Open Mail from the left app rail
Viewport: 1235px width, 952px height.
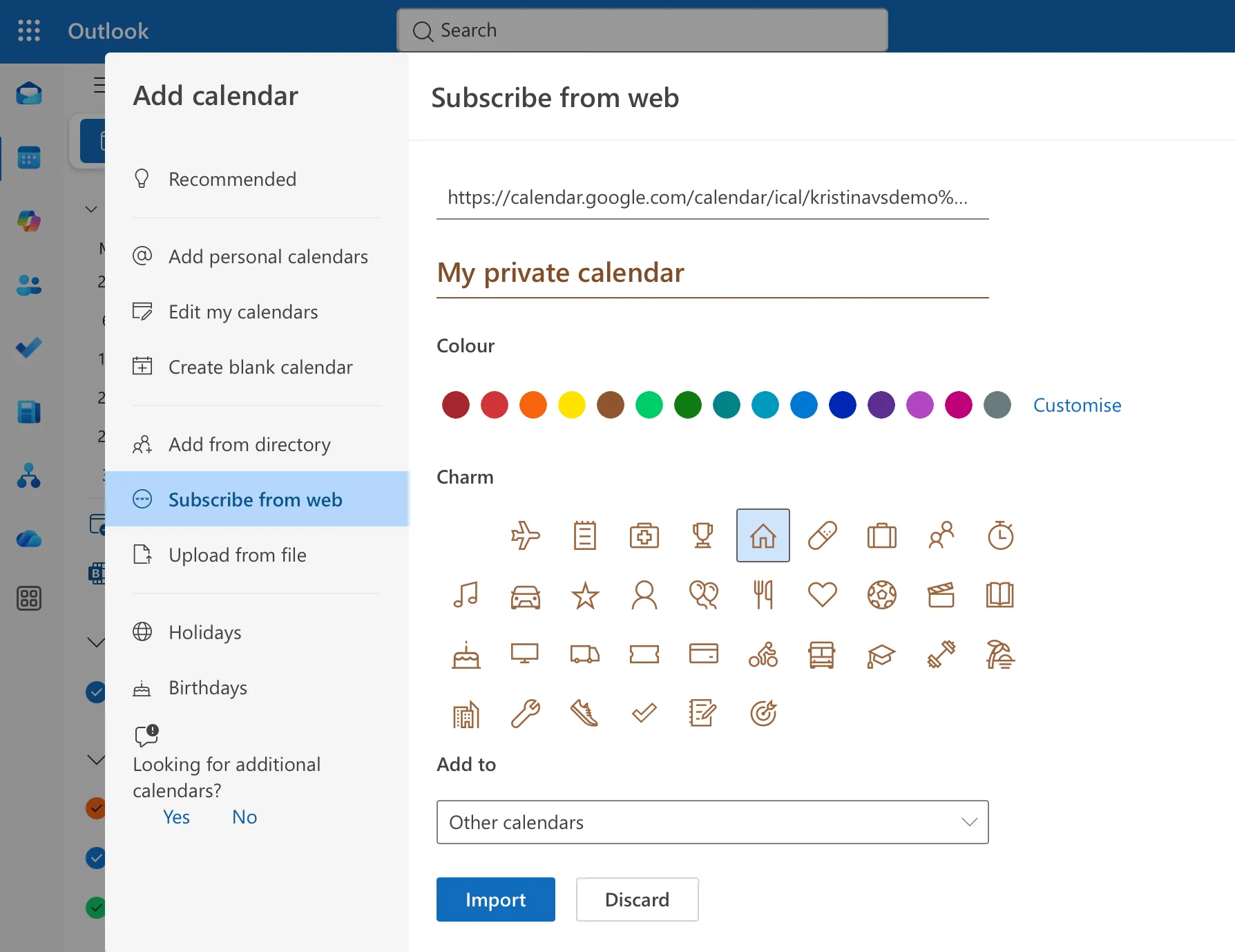coord(29,93)
